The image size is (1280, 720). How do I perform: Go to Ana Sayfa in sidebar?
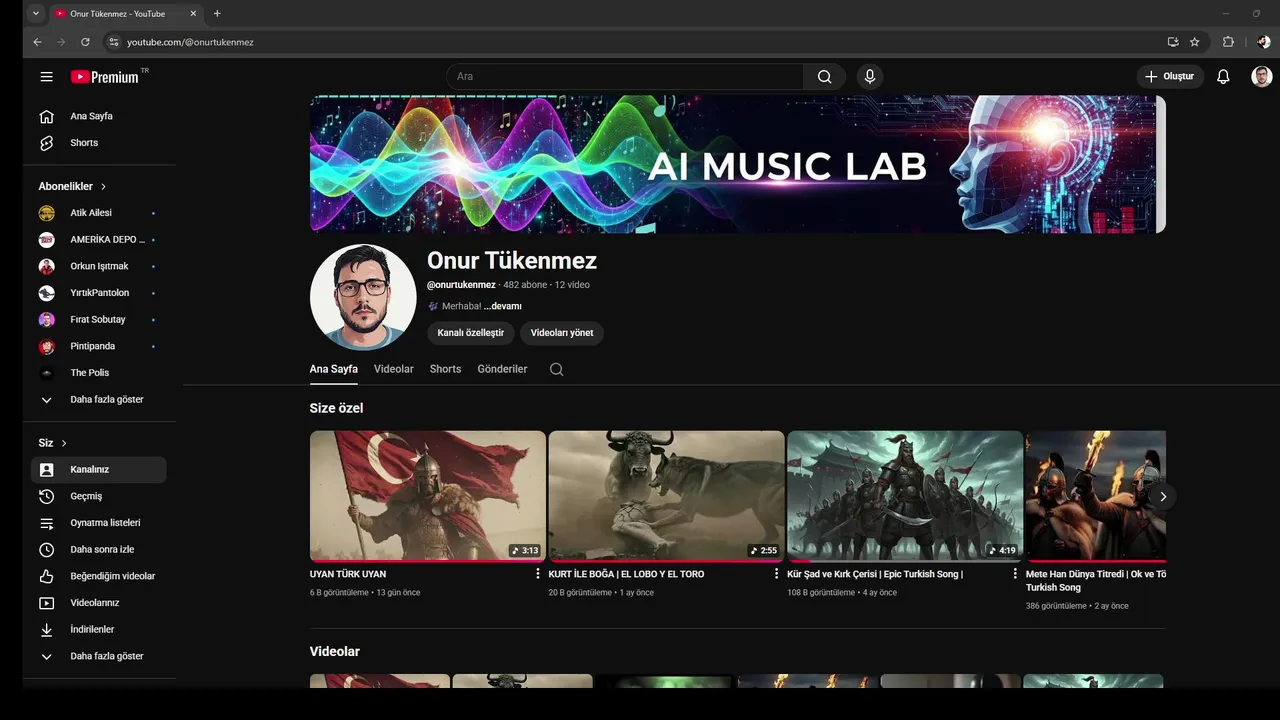click(98, 116)
